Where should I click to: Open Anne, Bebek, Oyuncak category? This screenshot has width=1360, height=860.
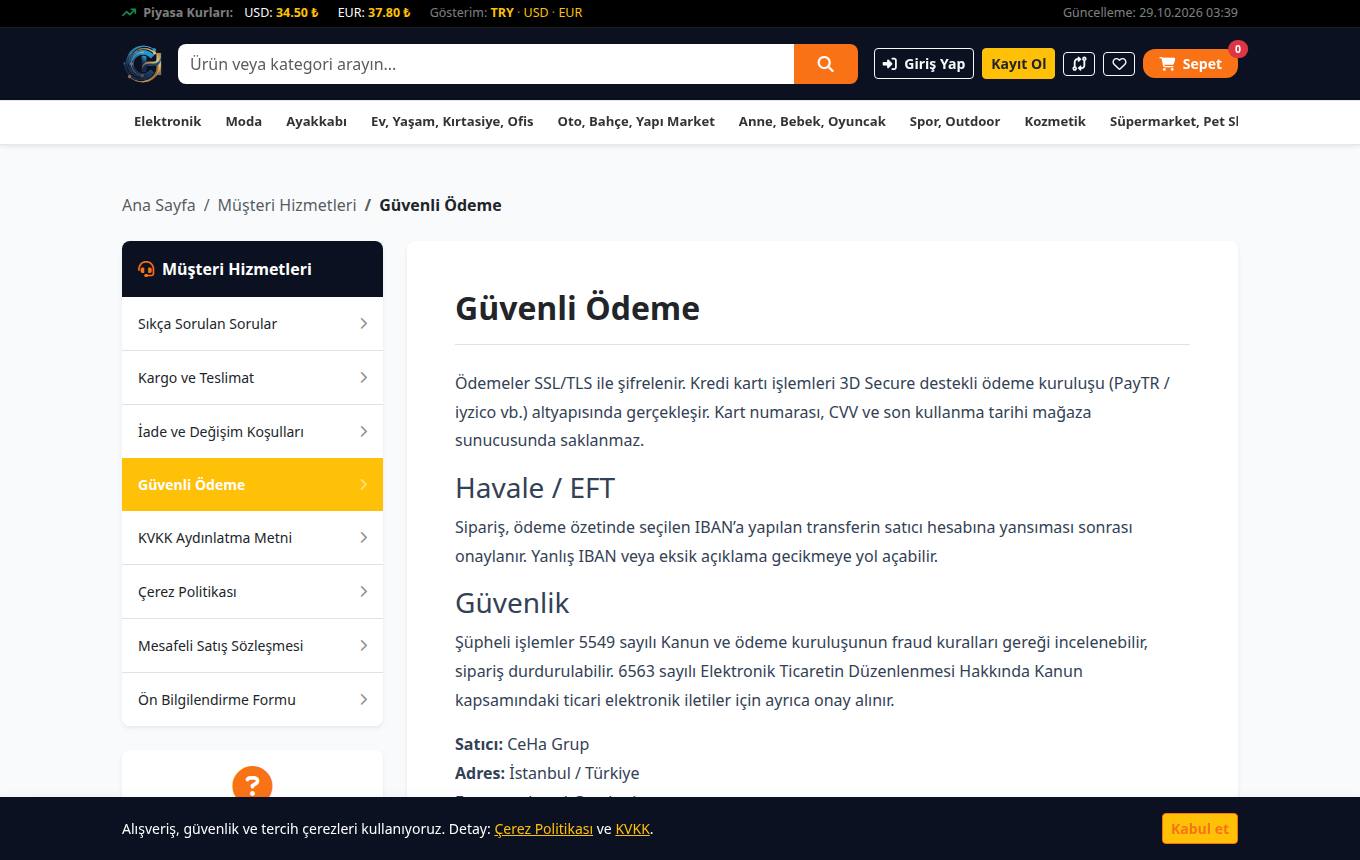[x=812, y=121]
